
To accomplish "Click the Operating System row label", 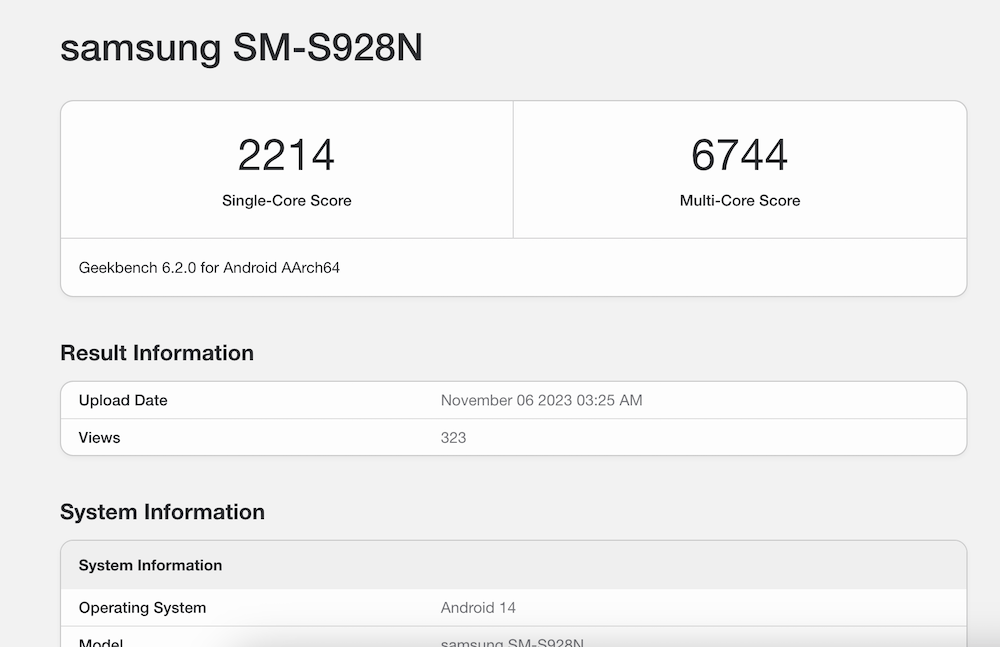I will click(x=142, y=607).
